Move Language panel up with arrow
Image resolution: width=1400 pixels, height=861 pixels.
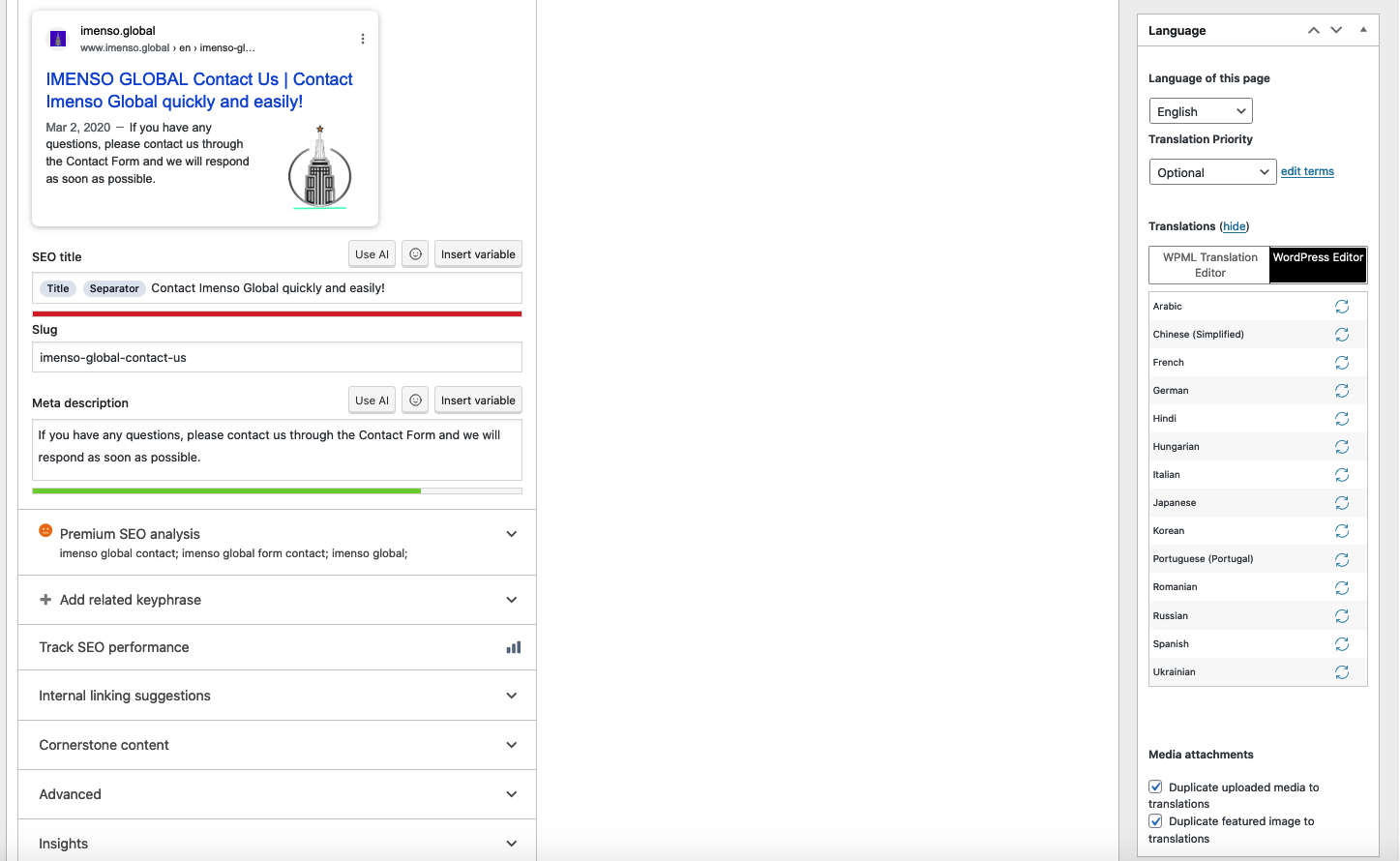(1314, 30)
